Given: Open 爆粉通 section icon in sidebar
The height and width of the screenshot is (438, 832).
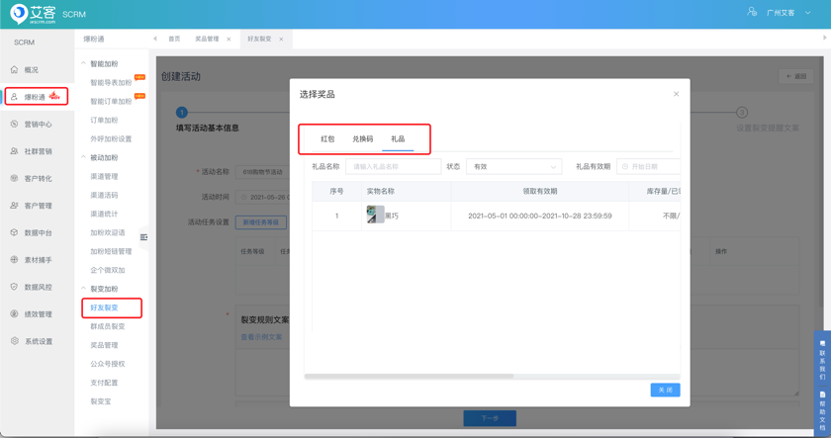Looking at the screenshot, I should (14, 97).
